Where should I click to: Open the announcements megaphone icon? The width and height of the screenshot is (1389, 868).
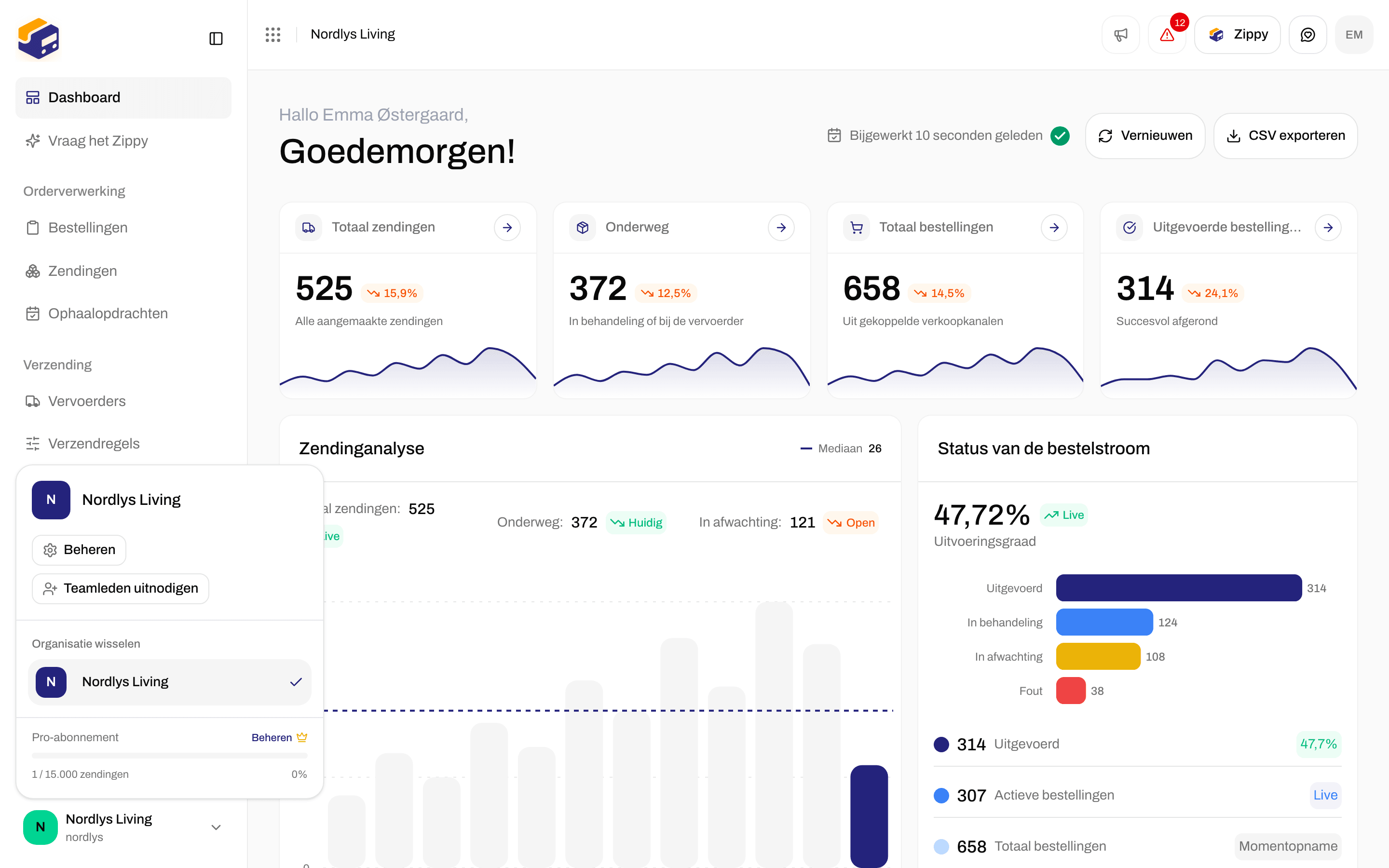coord(1120,34)
